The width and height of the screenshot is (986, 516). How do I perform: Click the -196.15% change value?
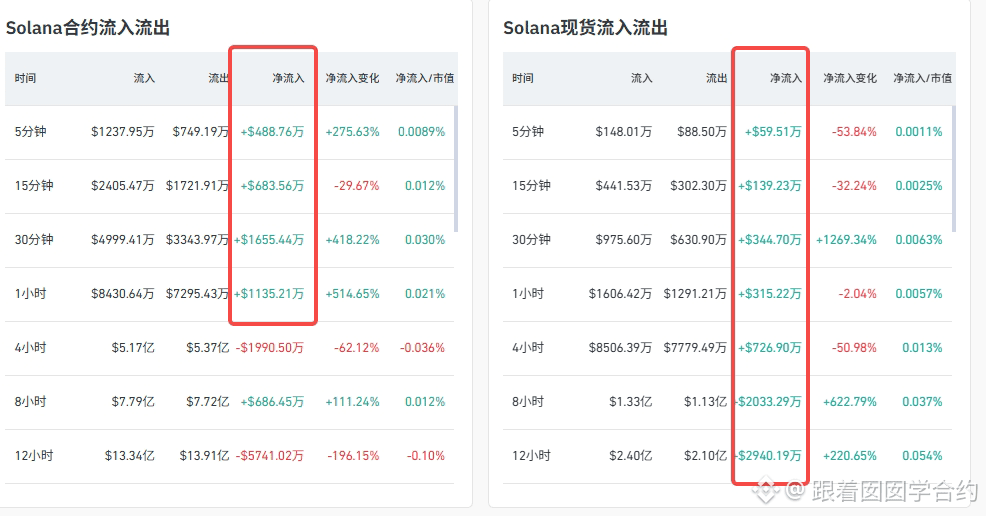coord(353,456)
